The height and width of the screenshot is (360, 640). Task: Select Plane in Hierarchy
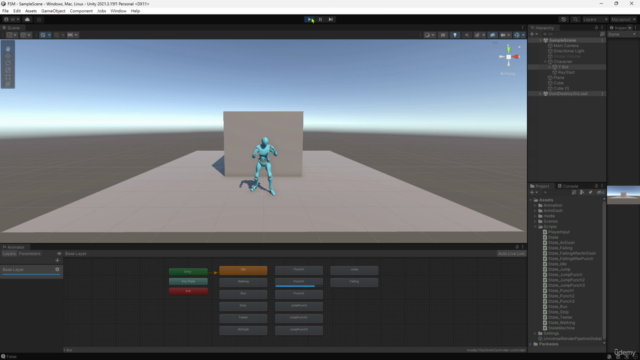pos(559,78)
